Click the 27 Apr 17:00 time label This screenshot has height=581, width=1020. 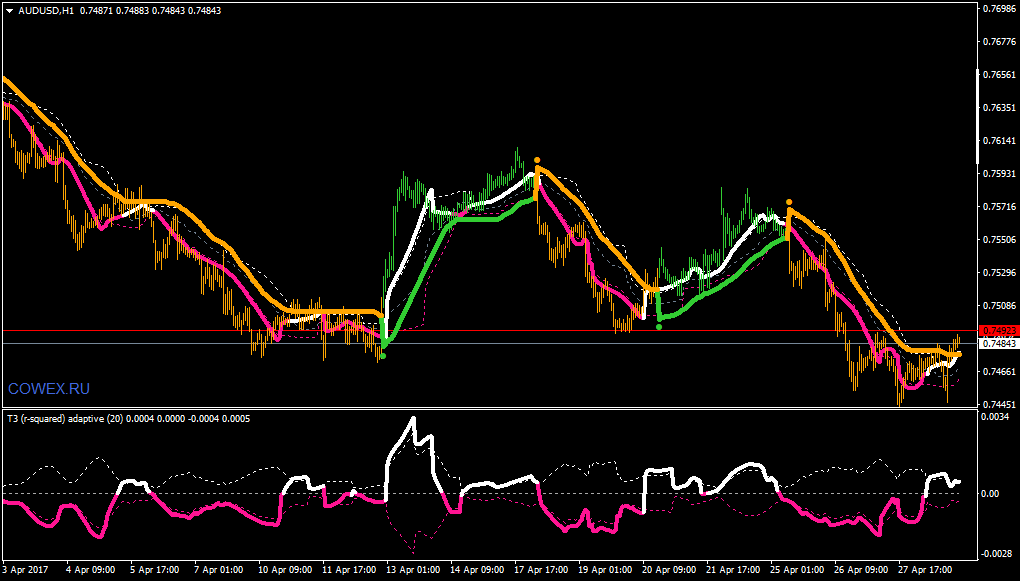[x=926, y=569]
